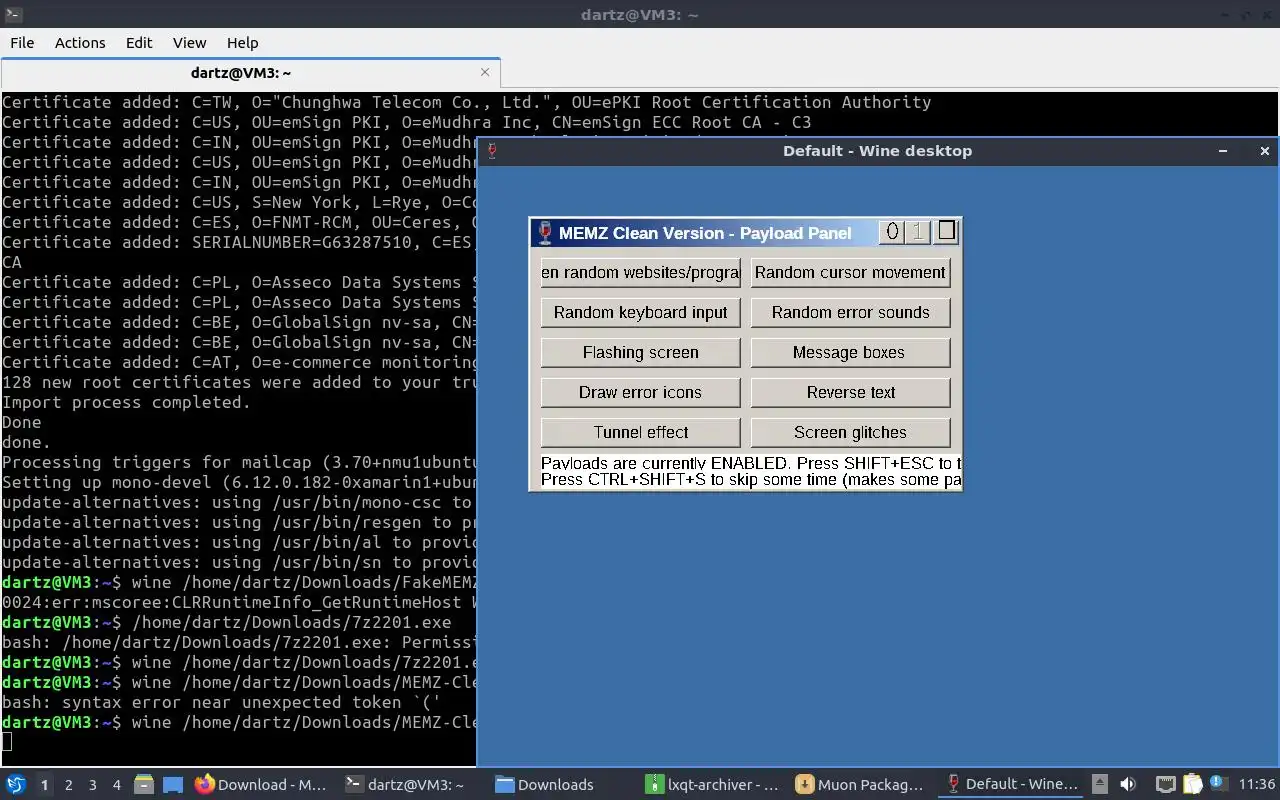Click the show desktop icon in taskbar
The width and height of the screenshot is (1280, 800).
tap(173, 785)
